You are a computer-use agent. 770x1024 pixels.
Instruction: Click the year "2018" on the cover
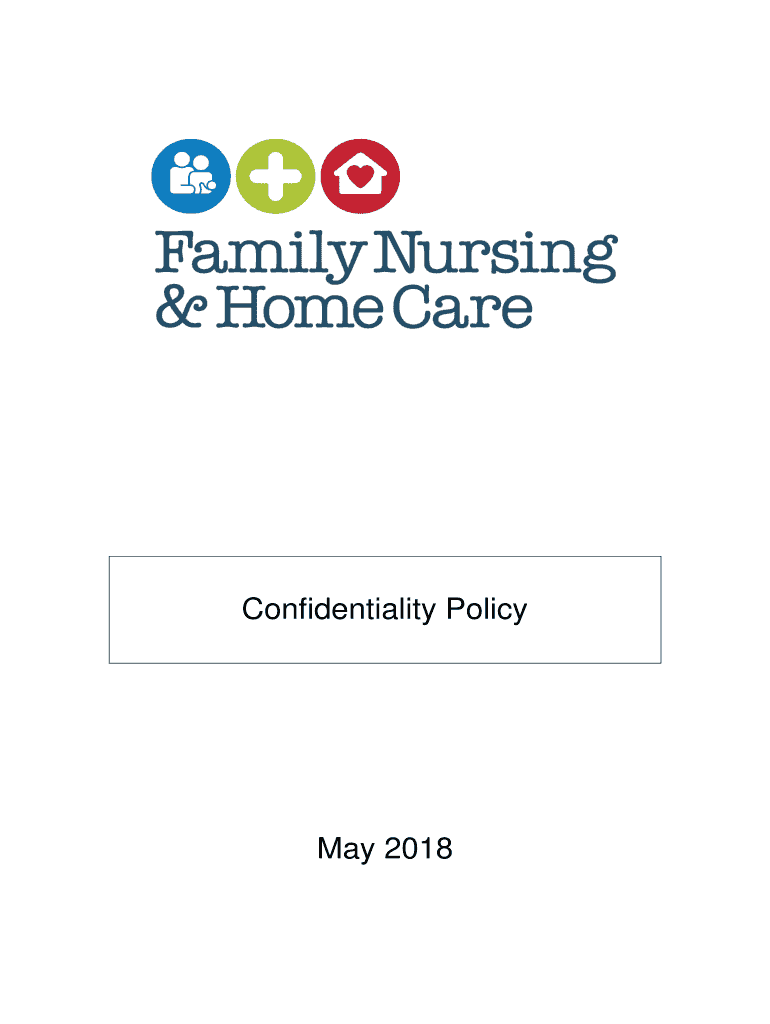click(418, 849)
